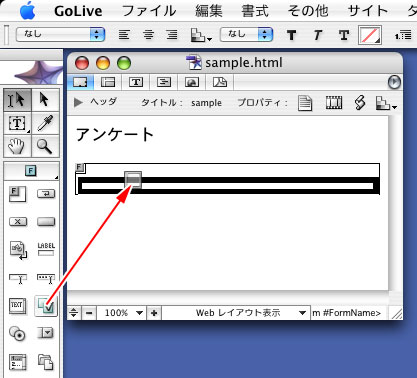417x378 pixels.
Task: Pick the checkbox form object in the palette
Action: click(x=46, y=306)
